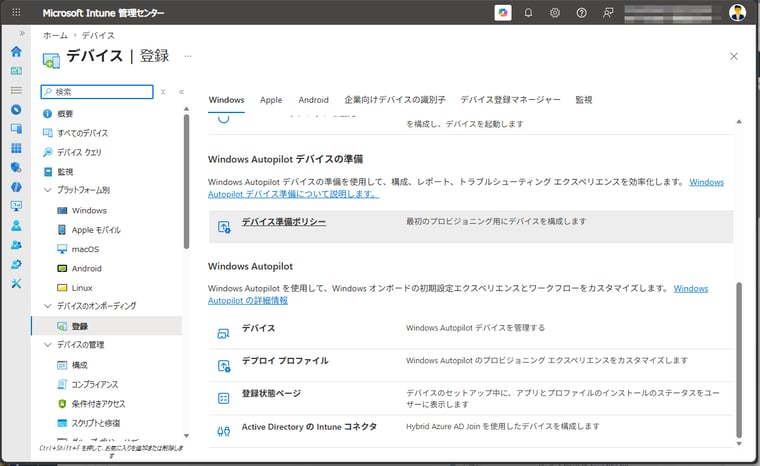Open Groups icon in left rail

pyautogui.click(x=16, y=245)
